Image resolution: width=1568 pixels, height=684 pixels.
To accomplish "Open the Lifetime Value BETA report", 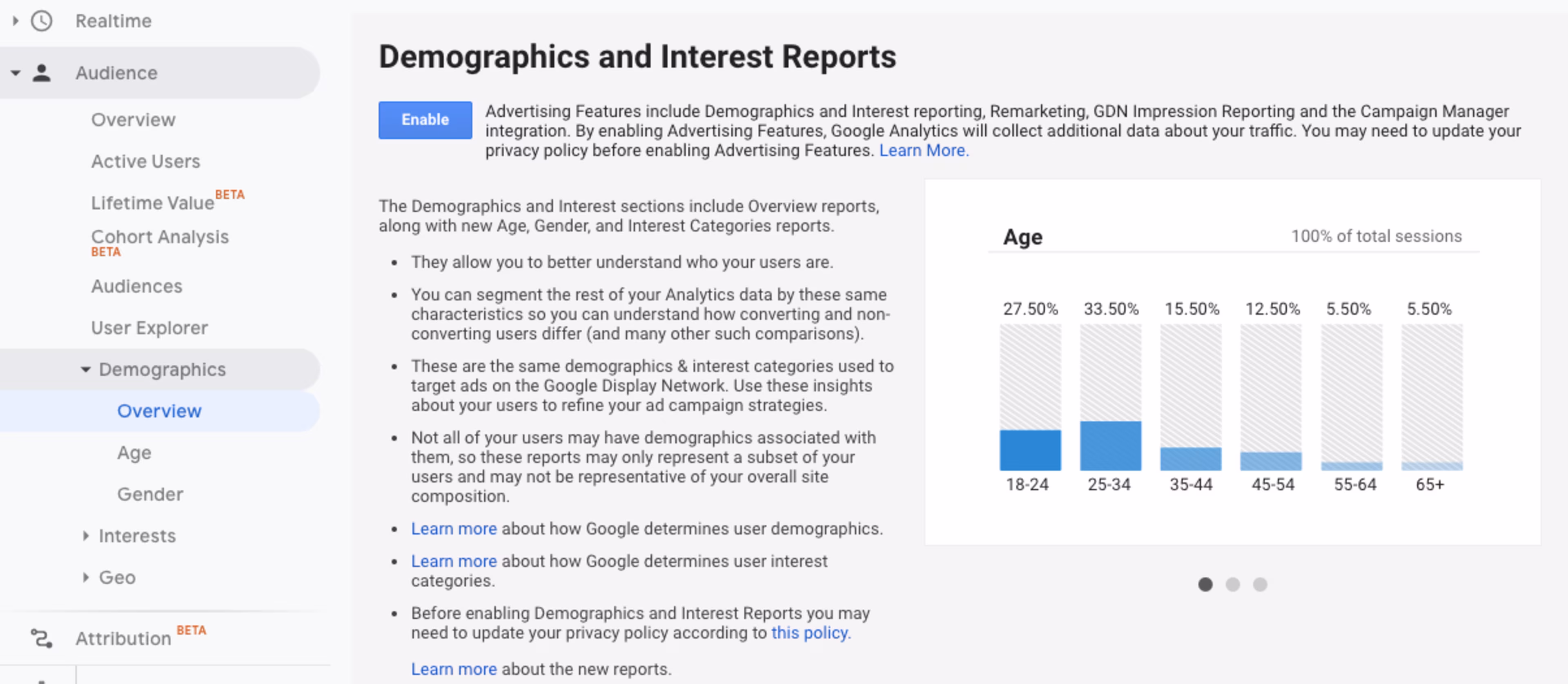I will click(152, 202).
